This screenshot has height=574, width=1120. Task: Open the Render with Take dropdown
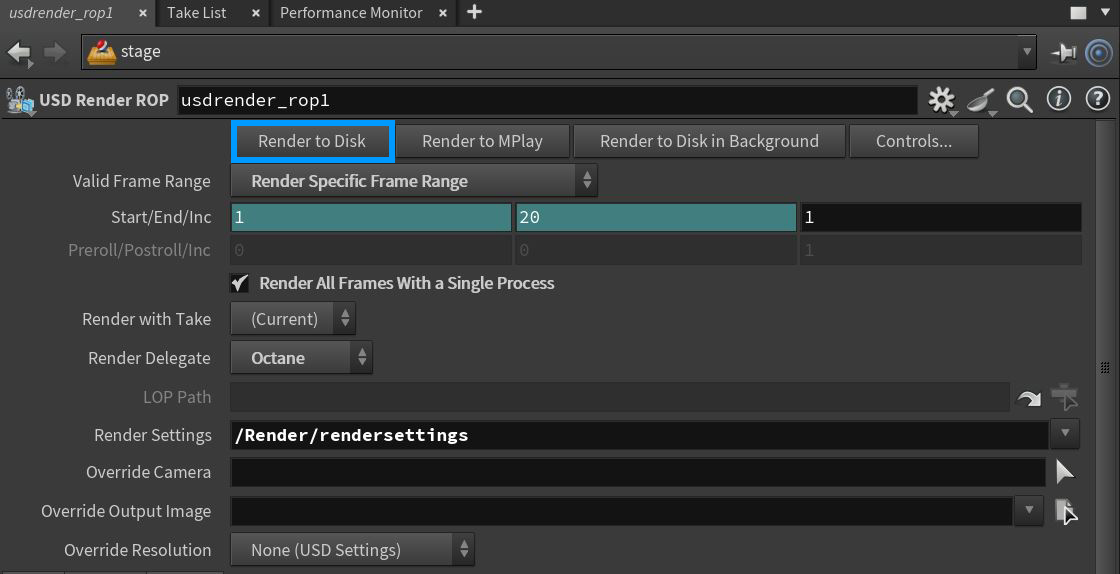pyautogui.click(x=293, y=319)
